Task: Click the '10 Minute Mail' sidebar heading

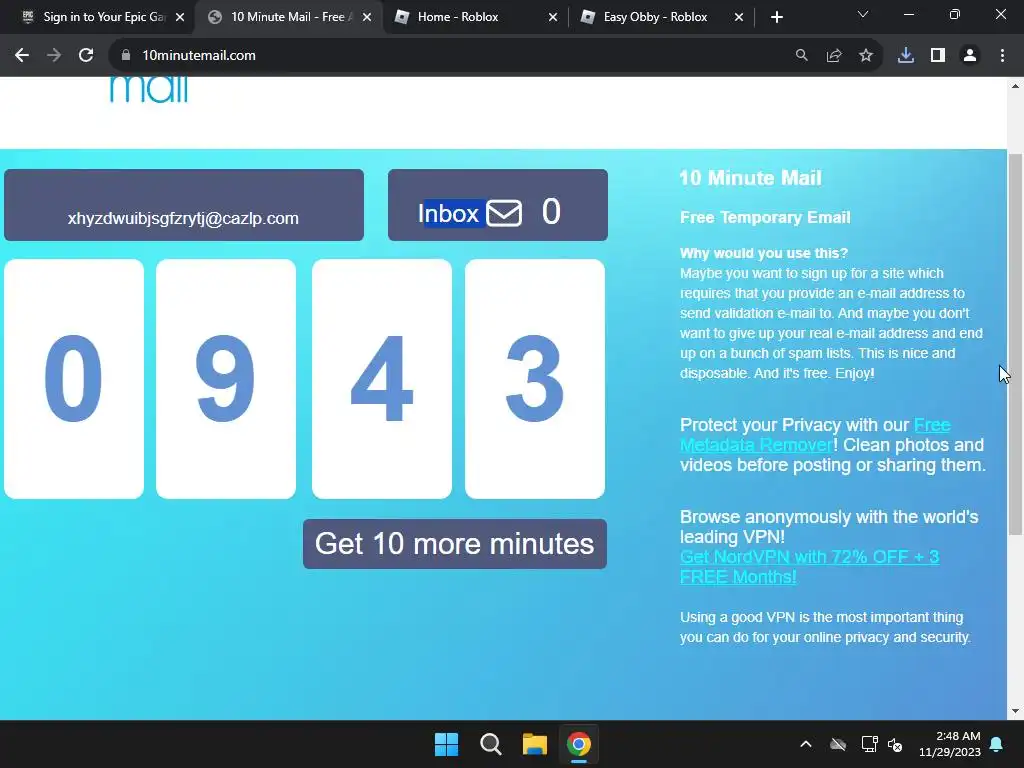Action: (x=750, y=178)
